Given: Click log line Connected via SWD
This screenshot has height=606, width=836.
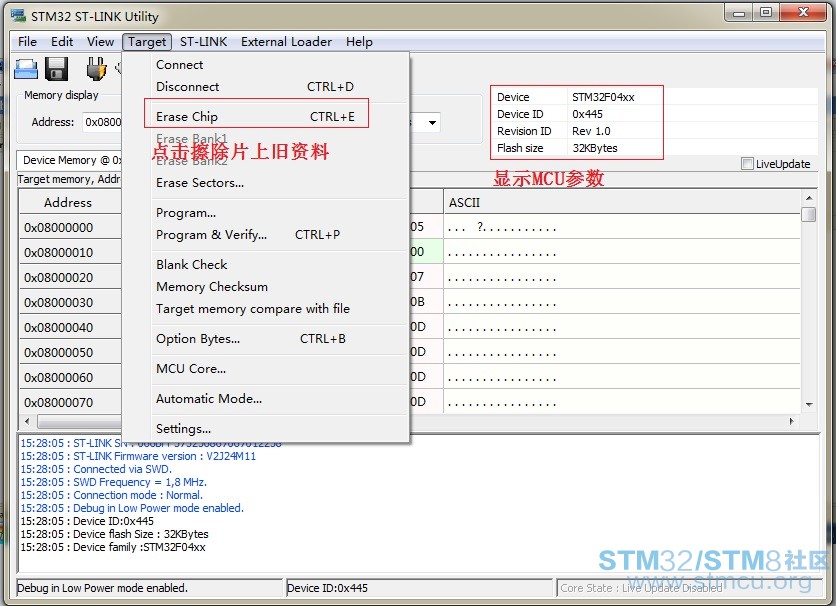Looking at the screenshot, I should (x=96, y=469).
